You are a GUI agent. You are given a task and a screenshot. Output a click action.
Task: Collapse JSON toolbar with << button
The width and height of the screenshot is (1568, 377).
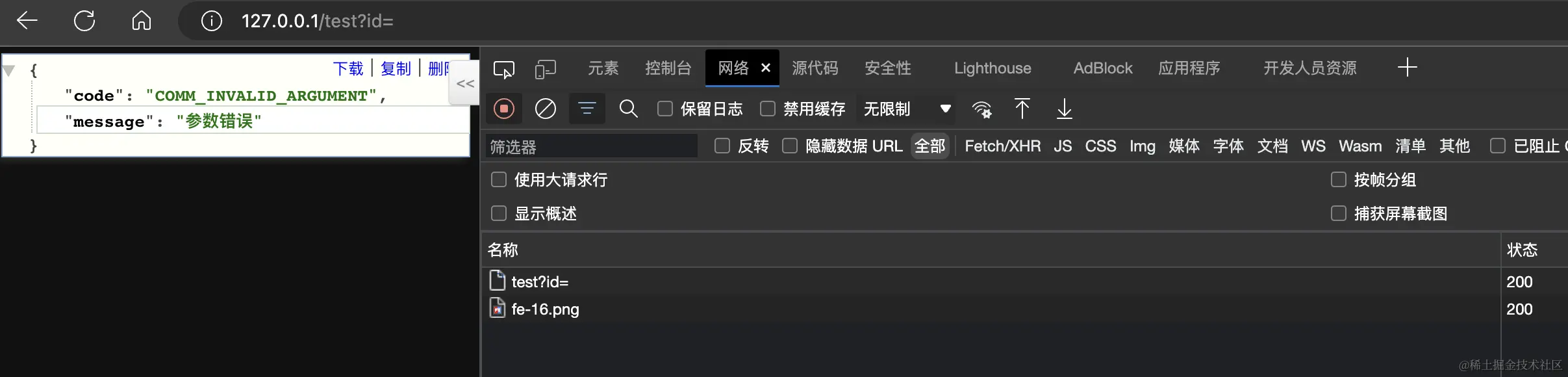click(465, 83)
